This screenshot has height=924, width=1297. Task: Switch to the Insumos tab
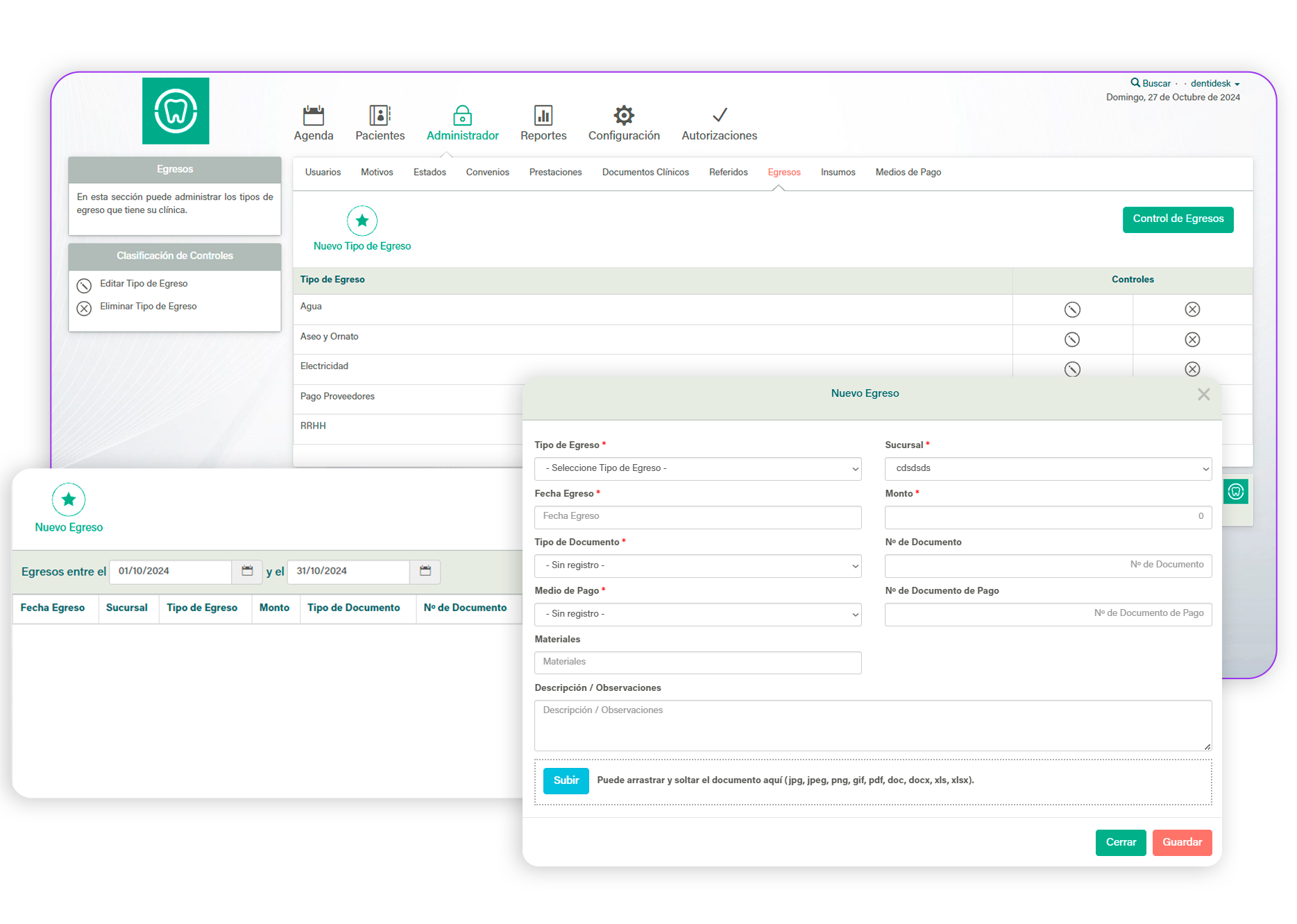[x=838, y=172]
